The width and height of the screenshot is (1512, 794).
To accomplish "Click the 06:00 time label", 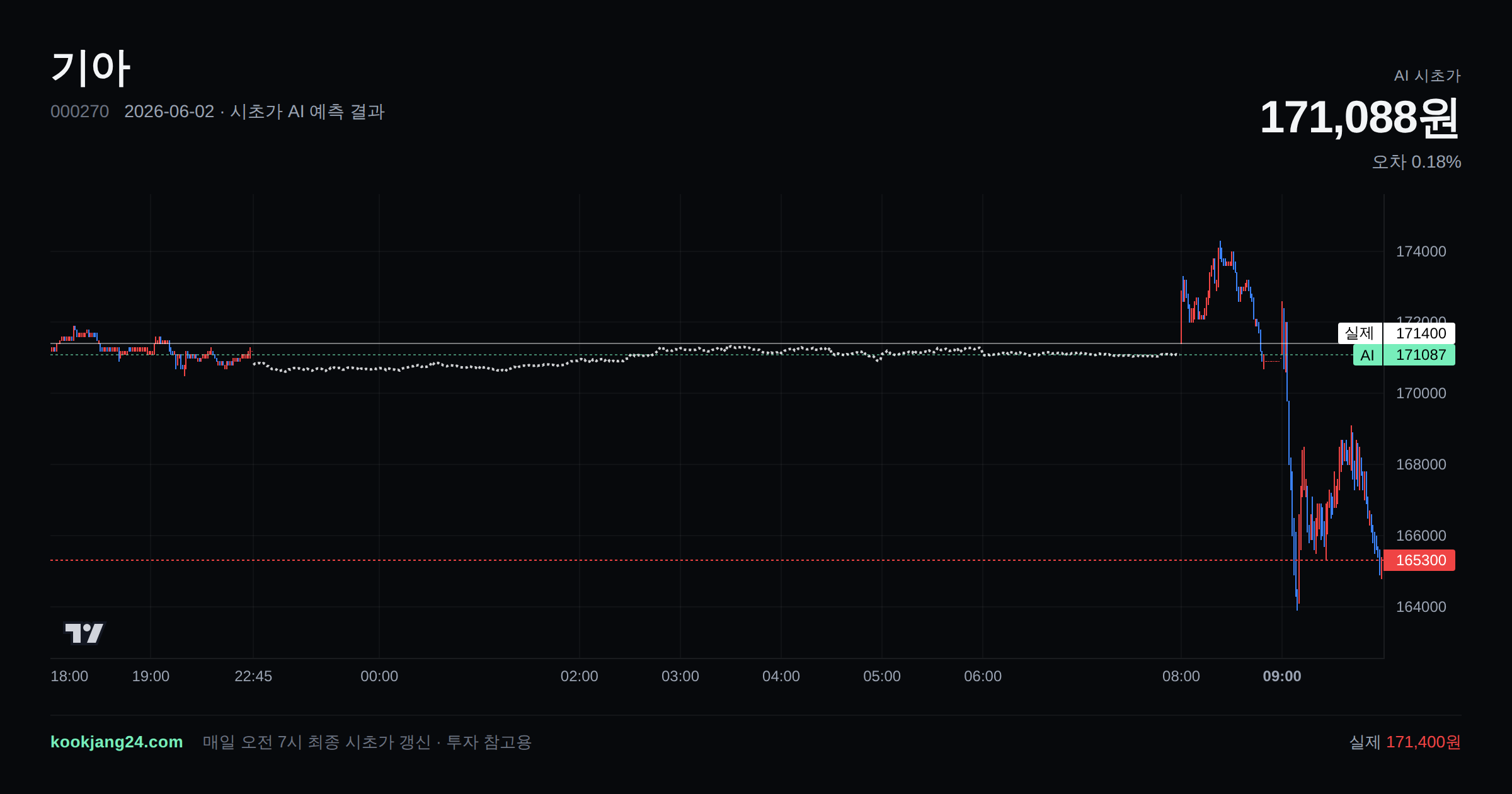I will pos(983,676).
